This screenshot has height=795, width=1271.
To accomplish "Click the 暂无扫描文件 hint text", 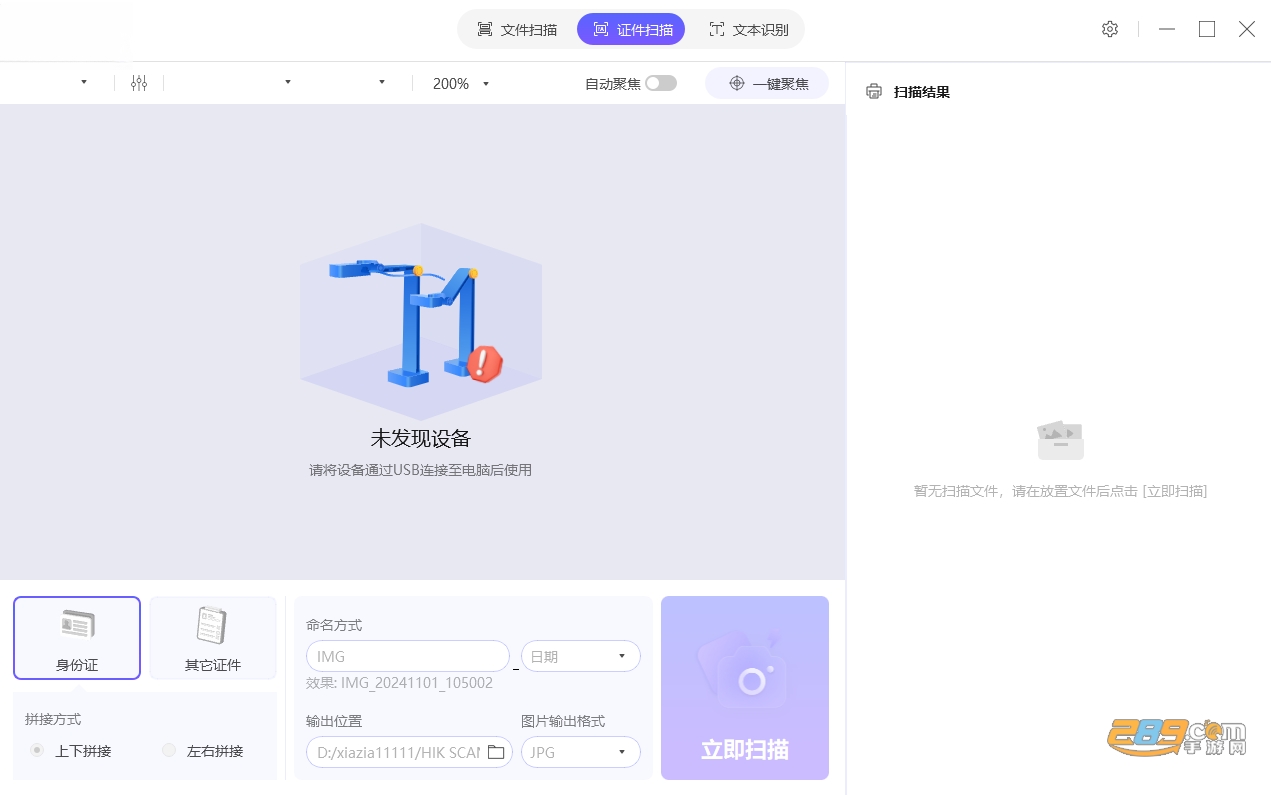I will pos(1060,491).
